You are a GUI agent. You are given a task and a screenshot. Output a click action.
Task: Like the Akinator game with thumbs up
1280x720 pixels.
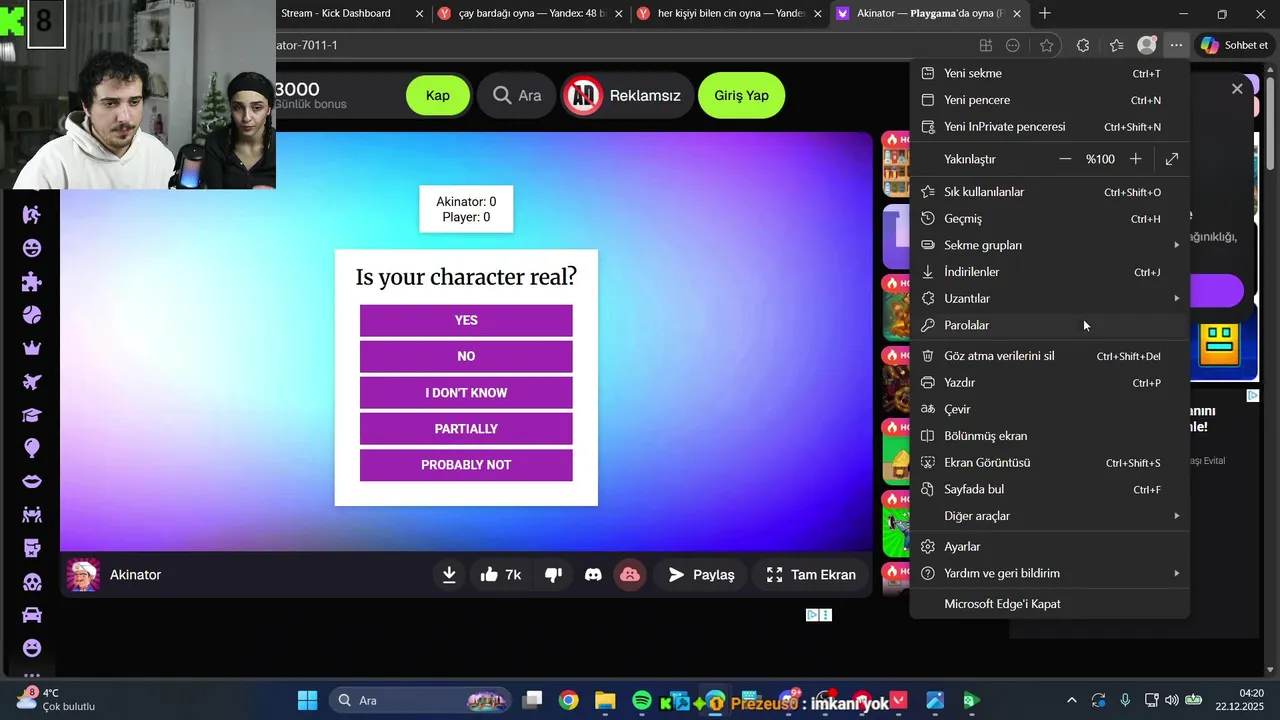click(500, 574)
